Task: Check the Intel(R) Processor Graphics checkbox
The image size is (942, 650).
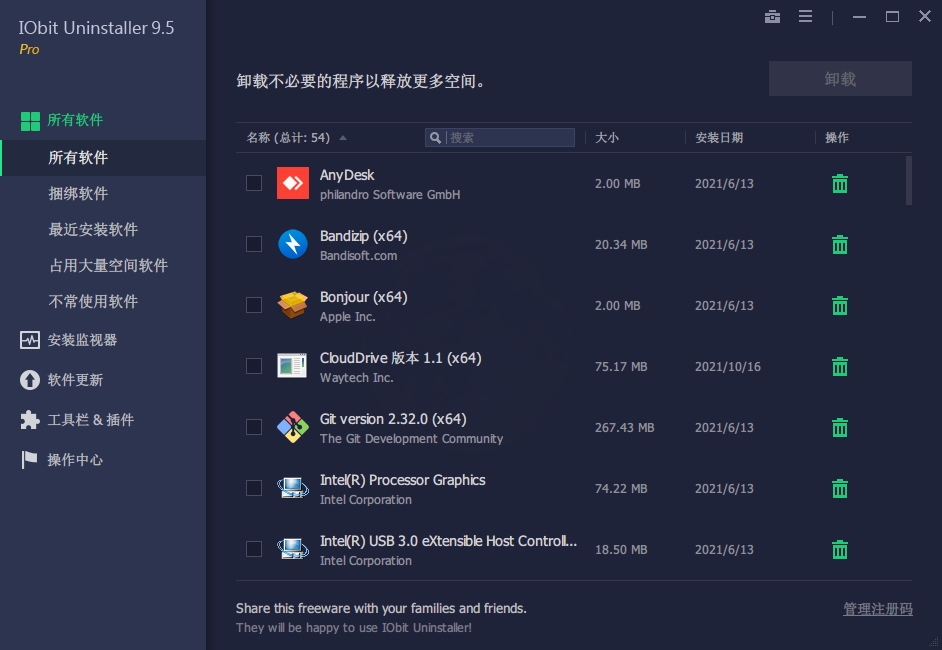Action: tap(254, 488)
